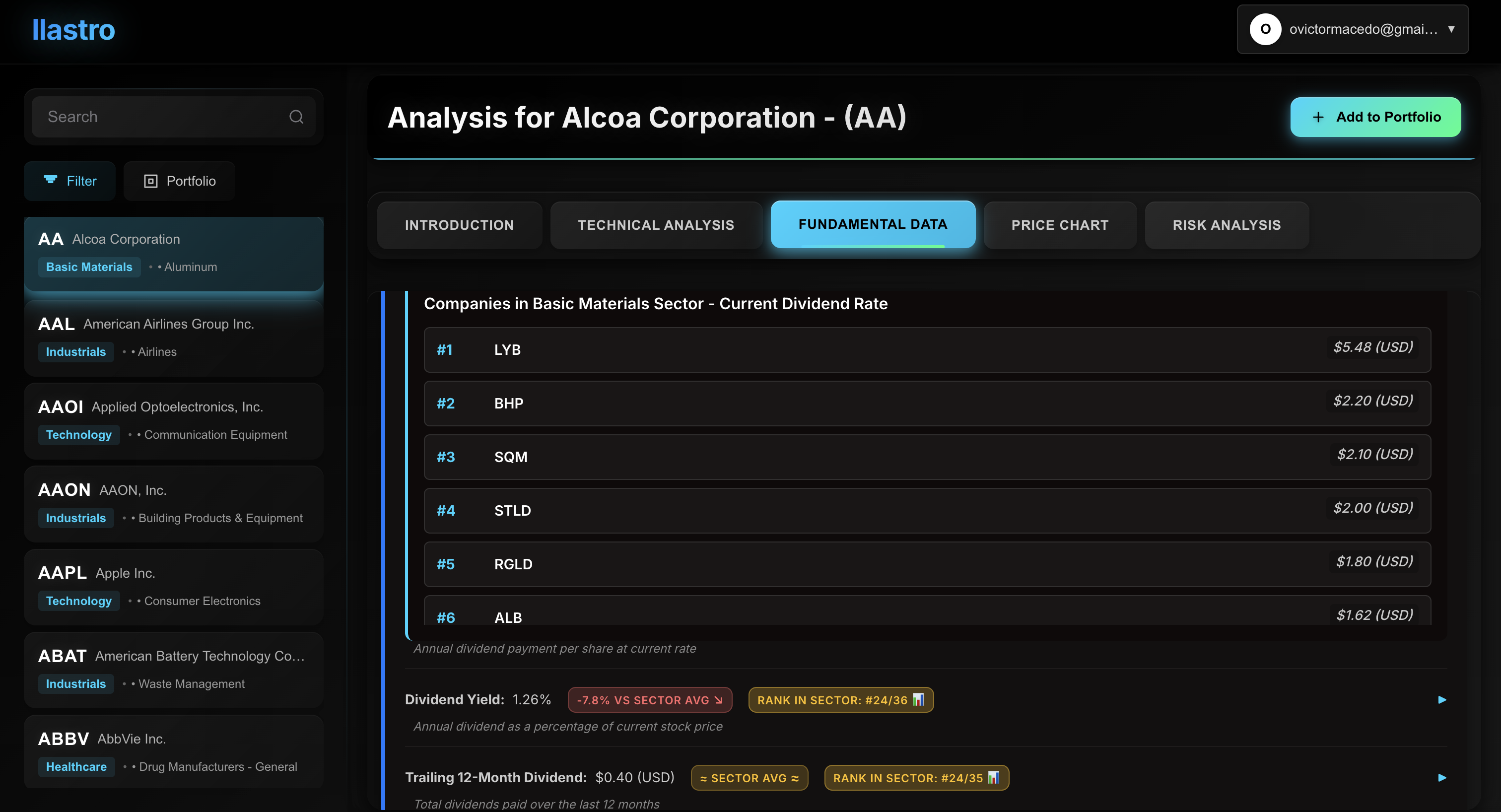This screenshot has width=1501, height=812.
Task: Select the AbbVie Inc. card
Action: click(x=174, y=752)
